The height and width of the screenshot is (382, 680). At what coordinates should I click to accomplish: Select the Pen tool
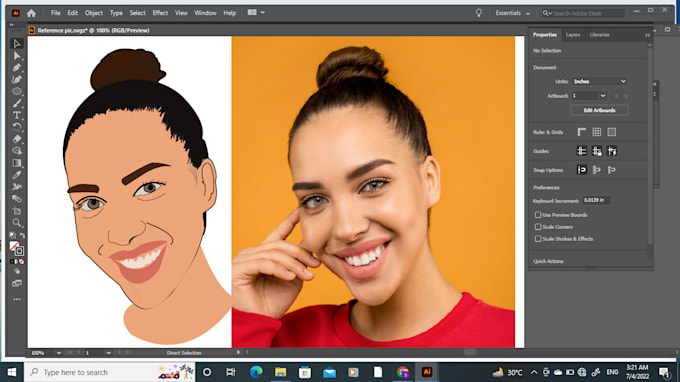tap(17, 68)
